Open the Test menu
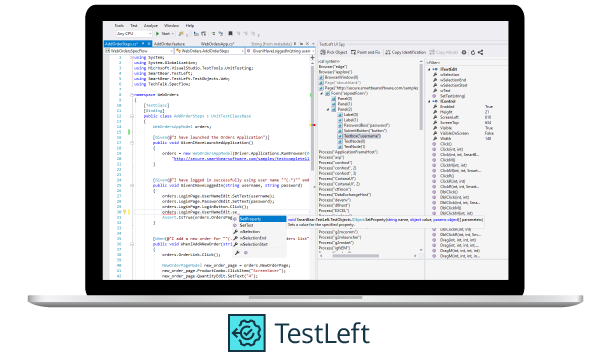 point(133,26)
